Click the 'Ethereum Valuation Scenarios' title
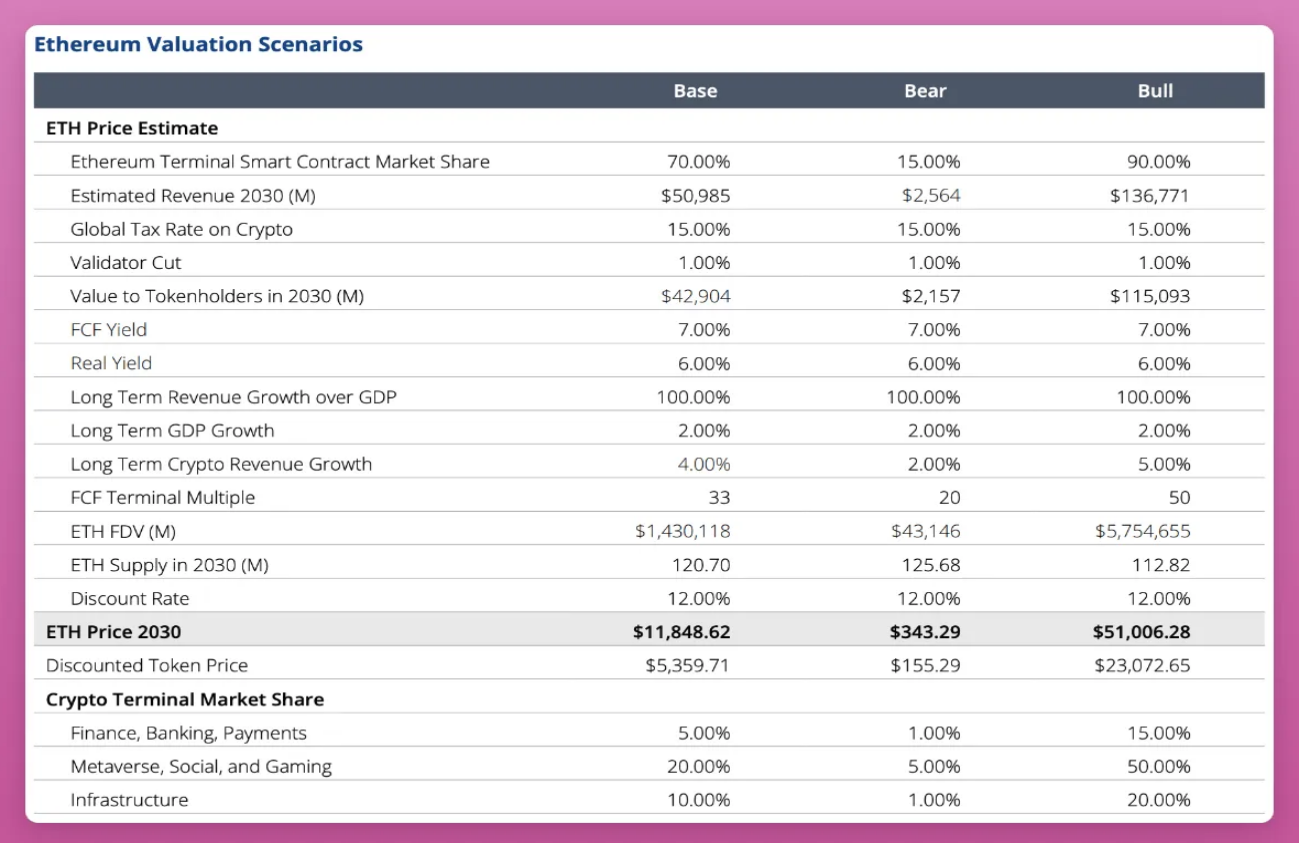Viewport: 1299px width, 843px height. 198,45
